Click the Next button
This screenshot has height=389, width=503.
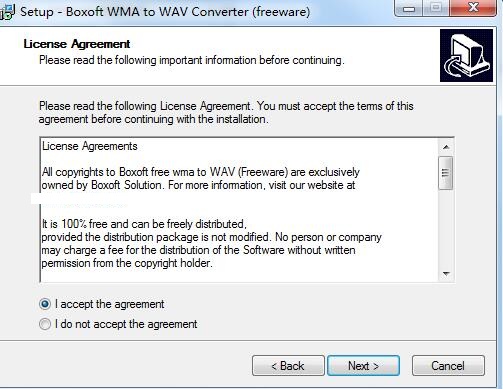coord(363,366)
